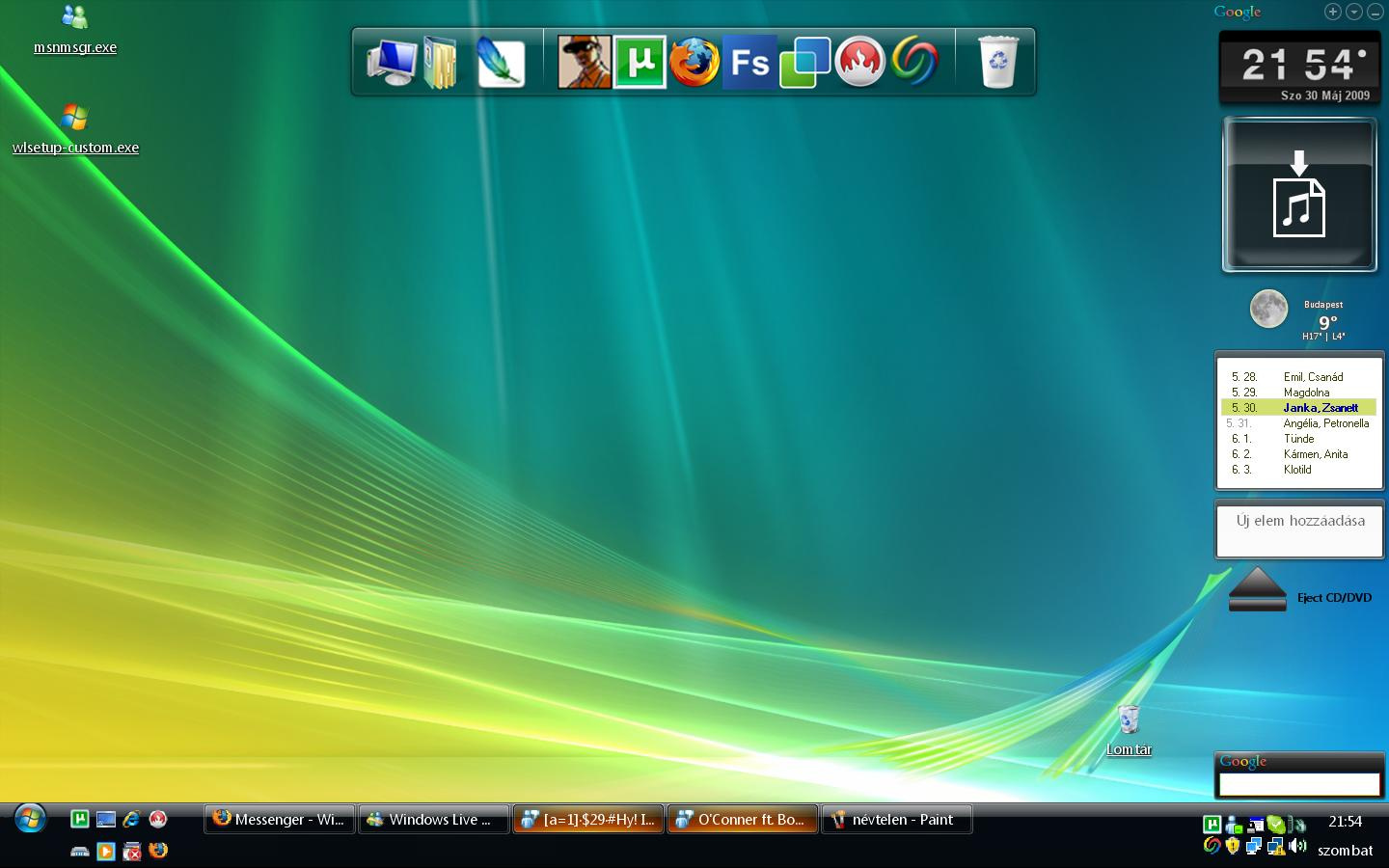The width and height of the screenshot is (1389, 868).
Task: Click the Google search input in the sidebar
Action: point(1299,784)
